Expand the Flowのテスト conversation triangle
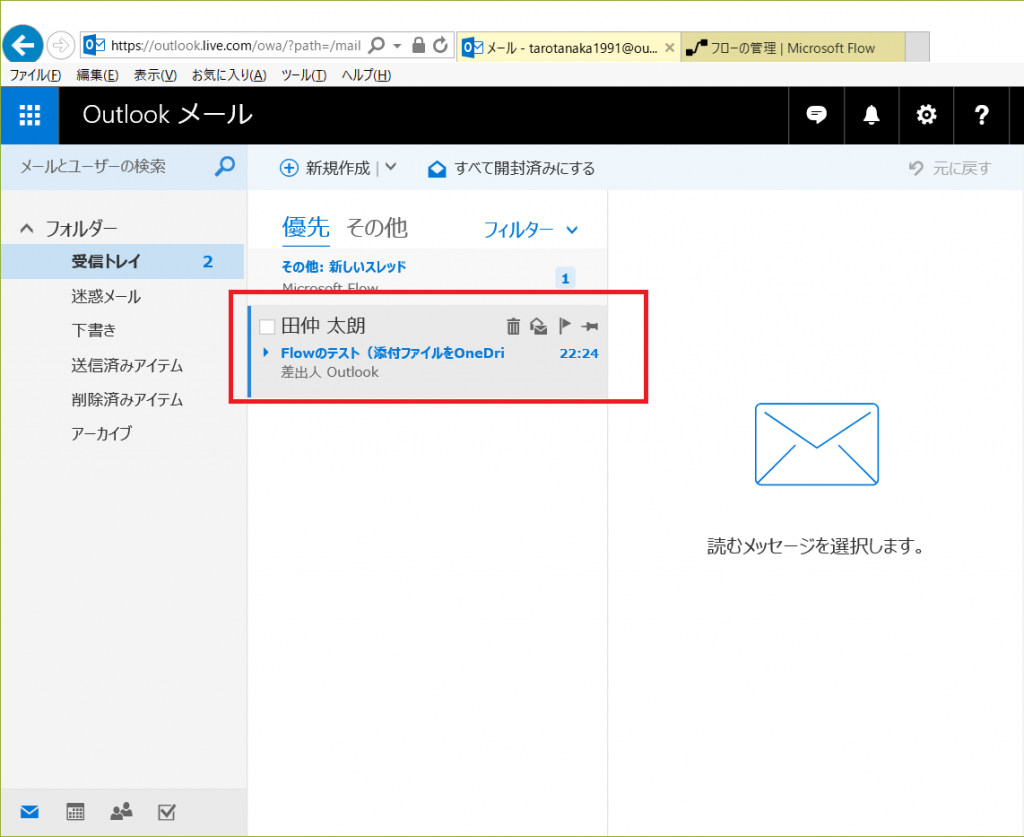Image resolution: width=1024 pixels, height=837 pixels. [266, 353]
